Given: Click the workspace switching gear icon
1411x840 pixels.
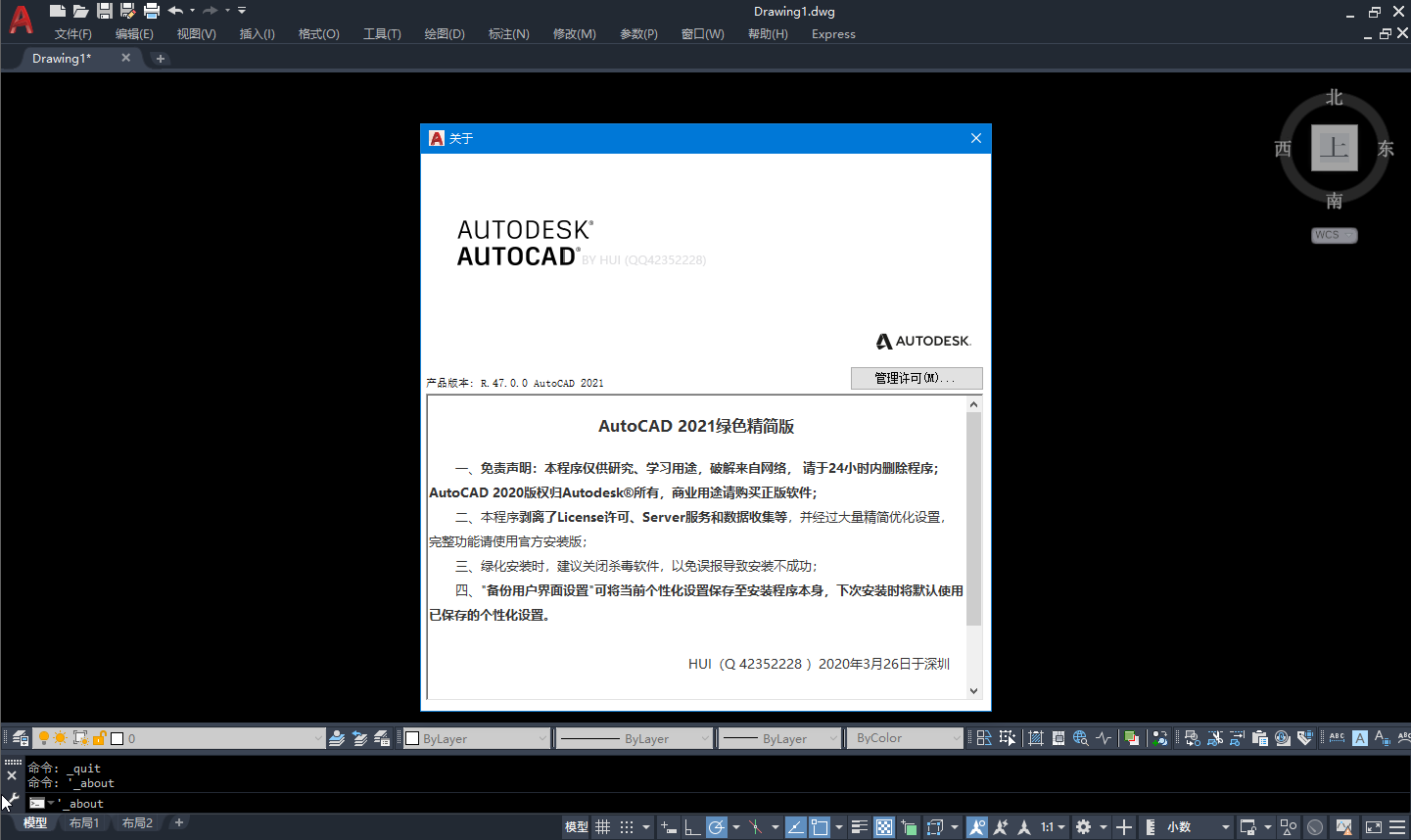Looking at the screenshot, I should (1083, 827).
